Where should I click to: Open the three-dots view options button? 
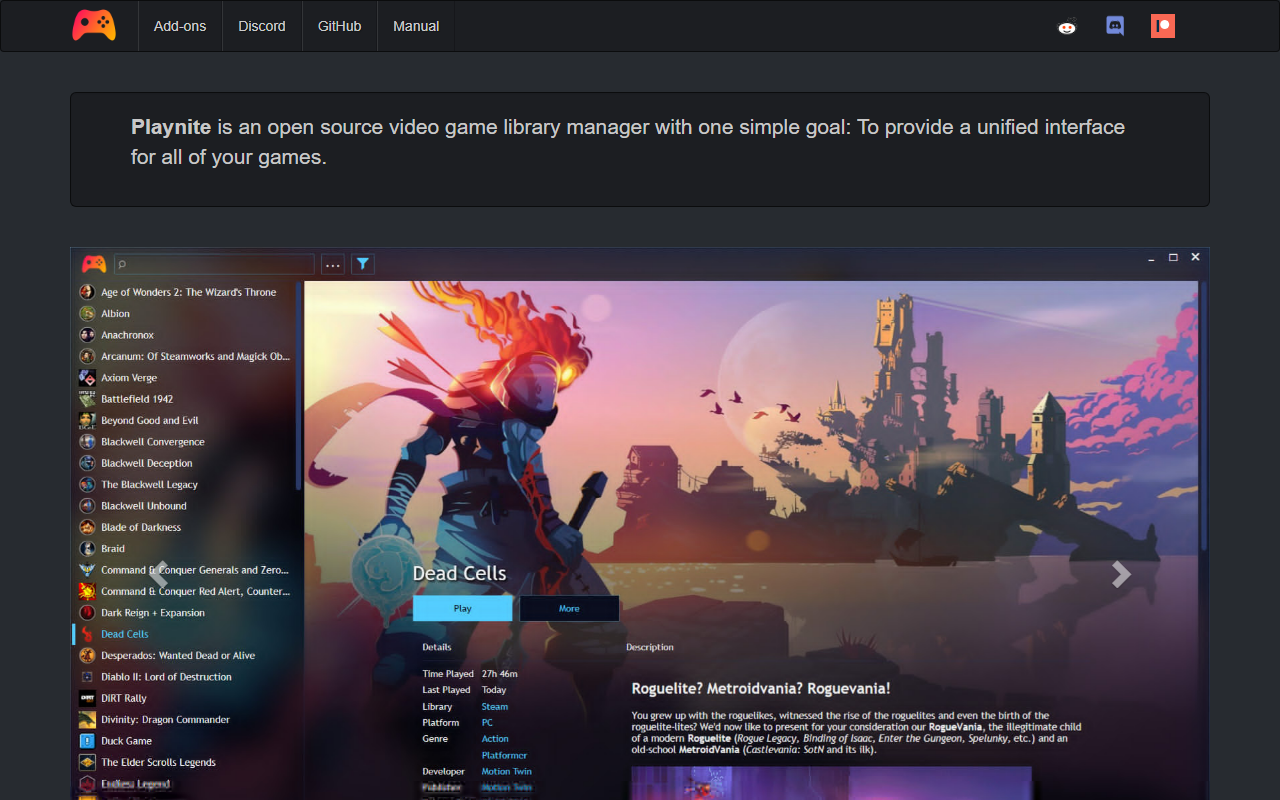[x=333, y=264]
